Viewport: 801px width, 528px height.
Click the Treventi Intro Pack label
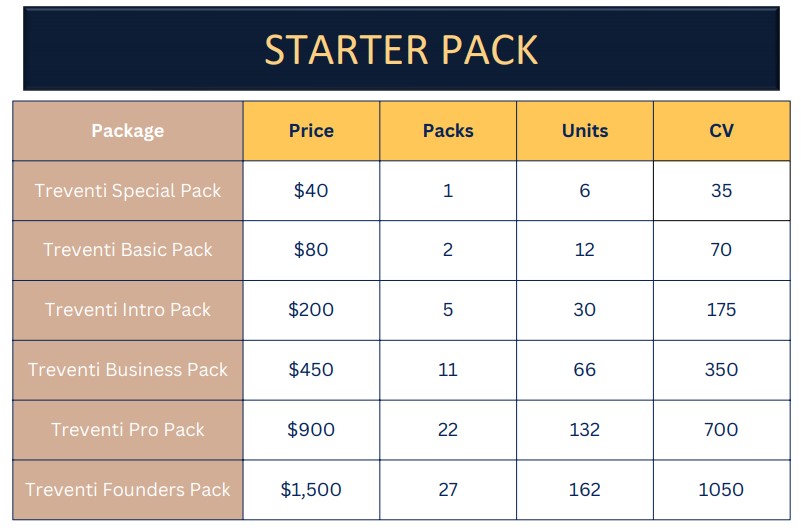[127, 310]
